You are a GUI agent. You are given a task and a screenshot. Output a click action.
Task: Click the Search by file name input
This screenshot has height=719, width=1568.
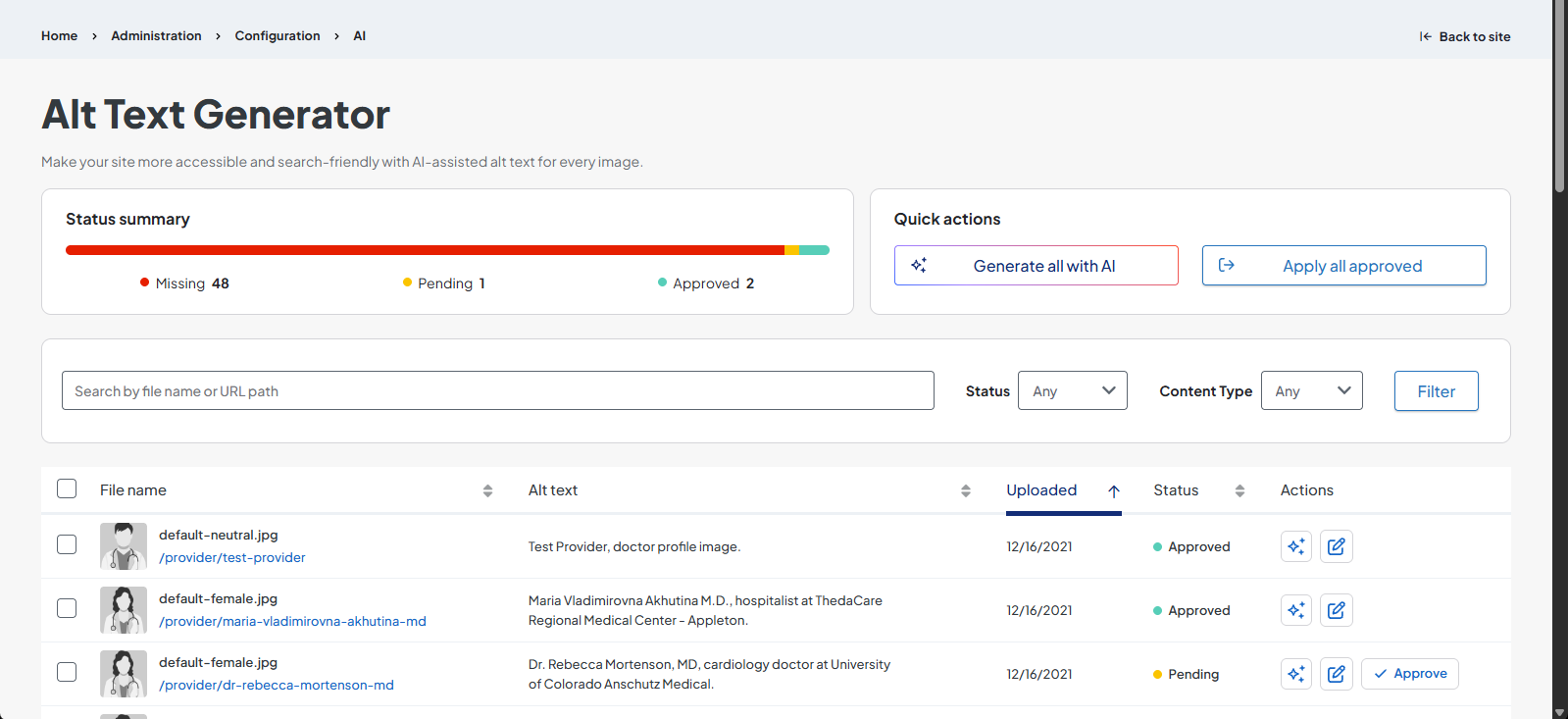pyautogui.click(x=498, y=390)
